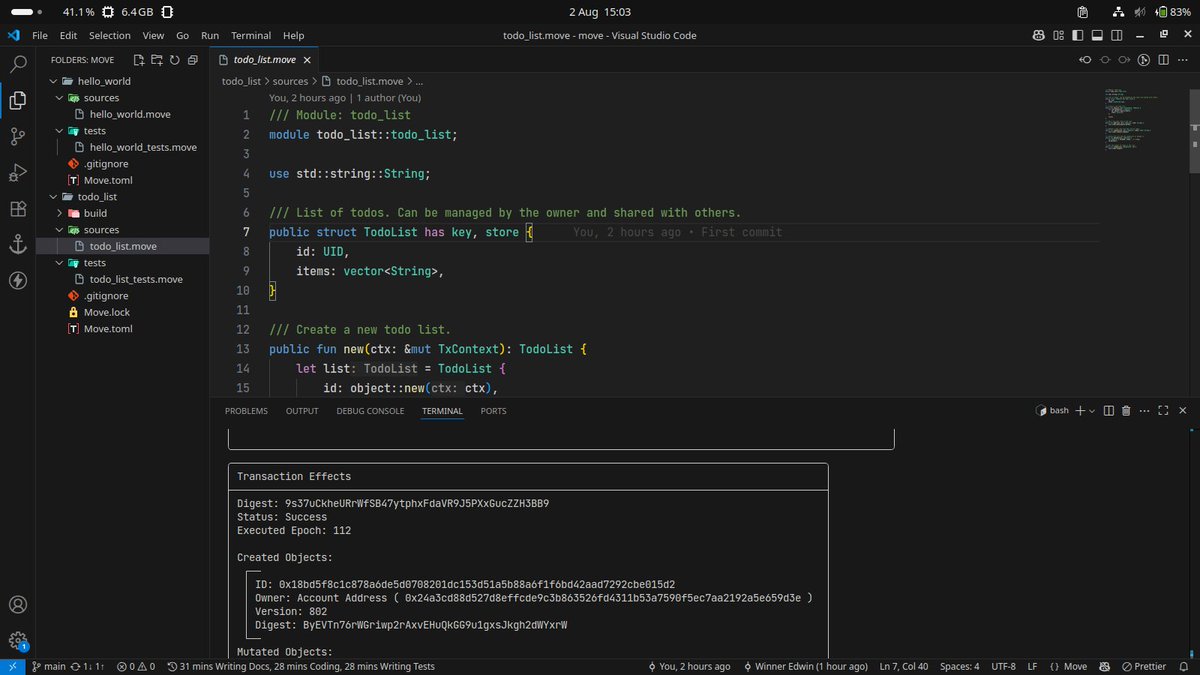Go to the previous change in the editor
Viewport: 1200px width, 675px height.
[1086, 60]
